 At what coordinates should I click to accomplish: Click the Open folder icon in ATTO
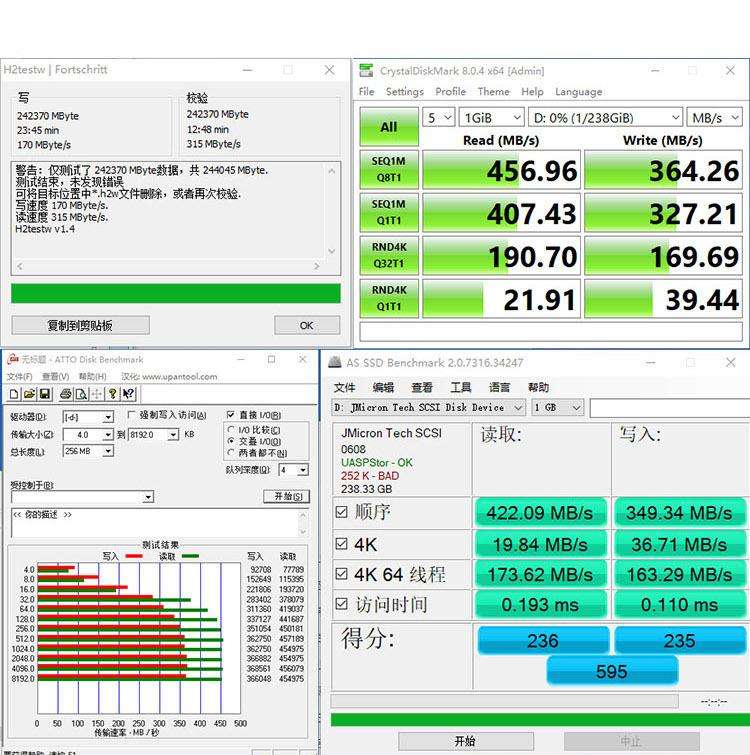pos(29,394)
